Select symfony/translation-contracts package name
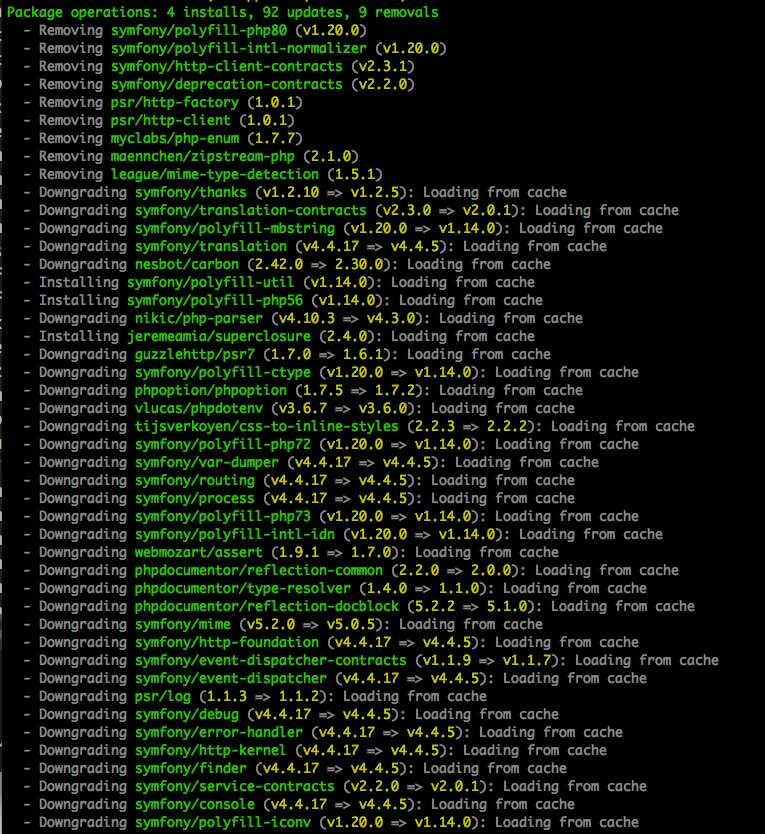The width and height of the screenshot is (765, 834). (x=251, y=210)
